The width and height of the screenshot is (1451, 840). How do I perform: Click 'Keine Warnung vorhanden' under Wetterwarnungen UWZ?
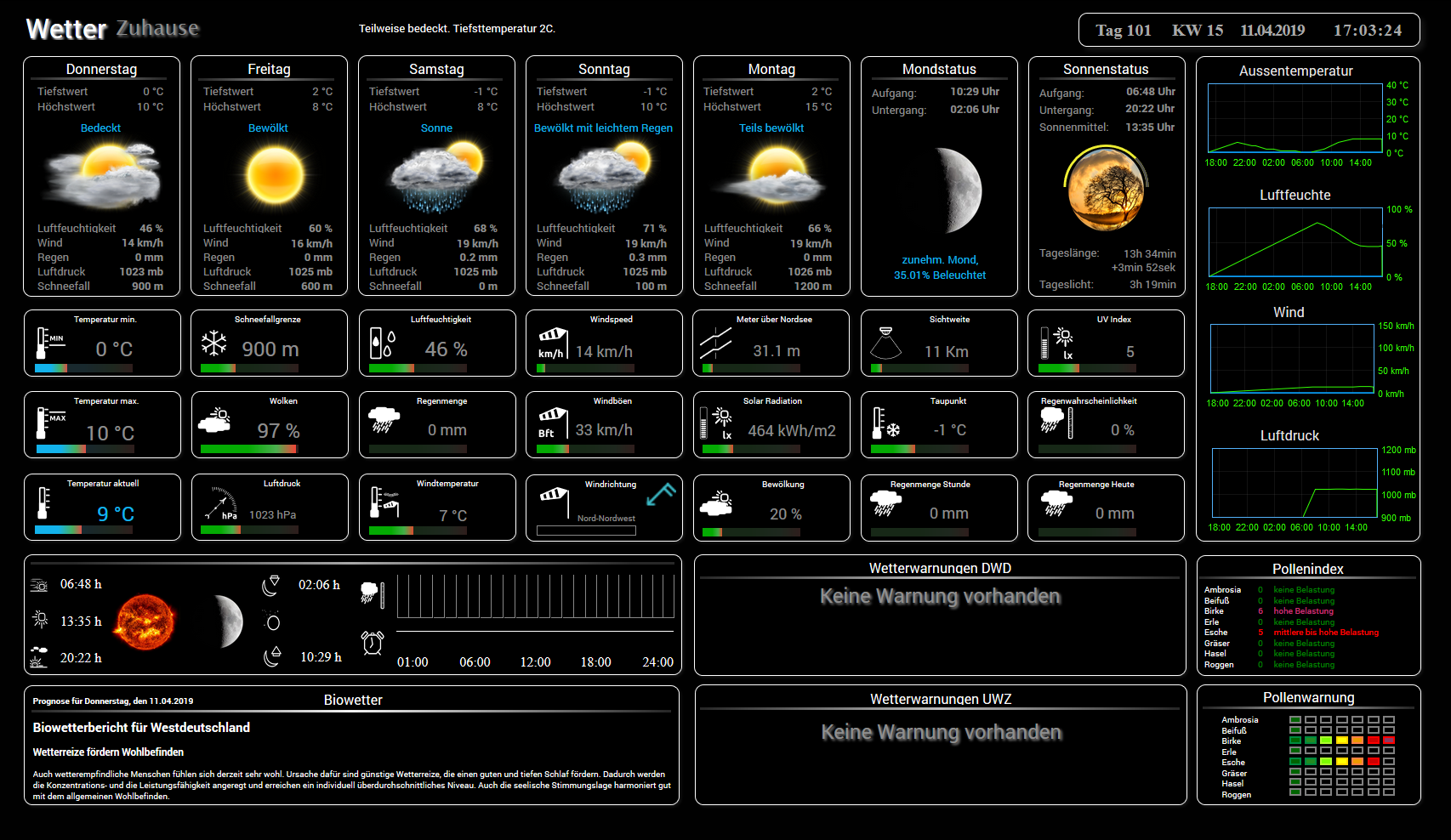click(x=942, y=733)
